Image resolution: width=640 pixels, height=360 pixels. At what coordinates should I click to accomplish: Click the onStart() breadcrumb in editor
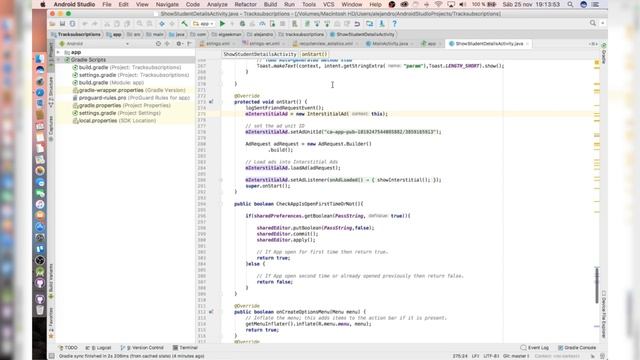click(314, 54)
